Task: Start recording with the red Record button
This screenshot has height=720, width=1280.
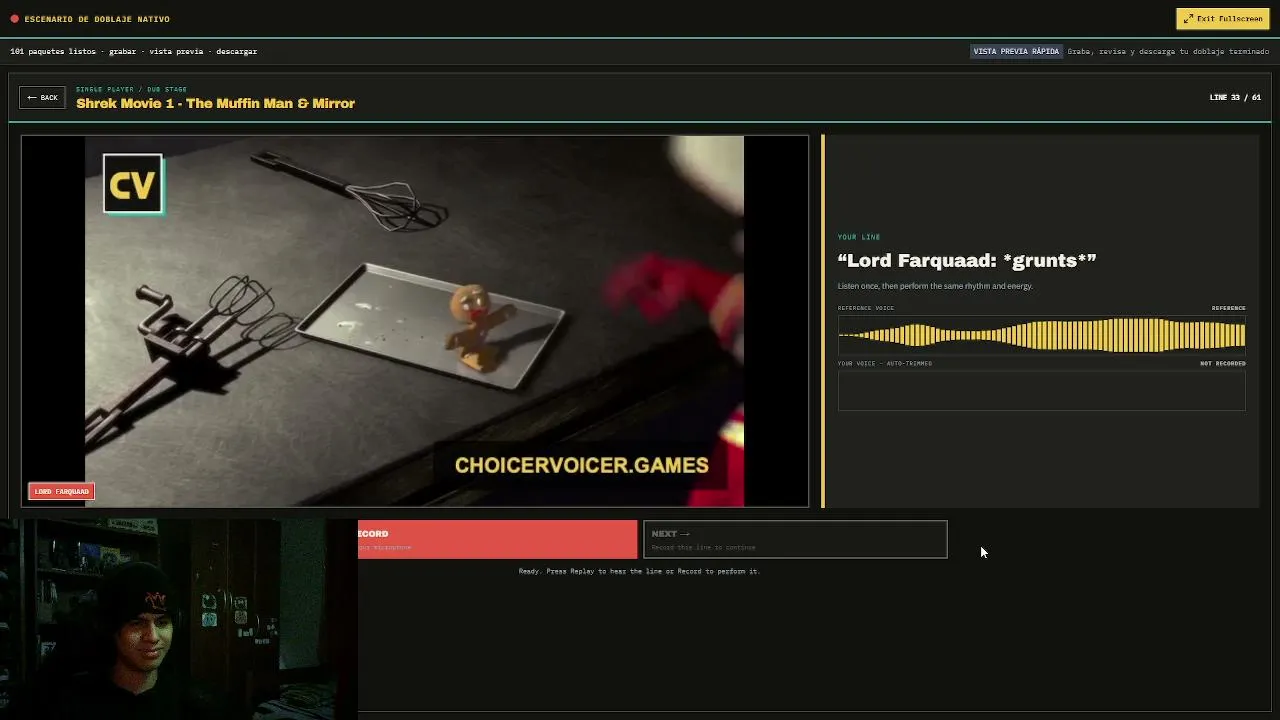Action: (497, 539)
